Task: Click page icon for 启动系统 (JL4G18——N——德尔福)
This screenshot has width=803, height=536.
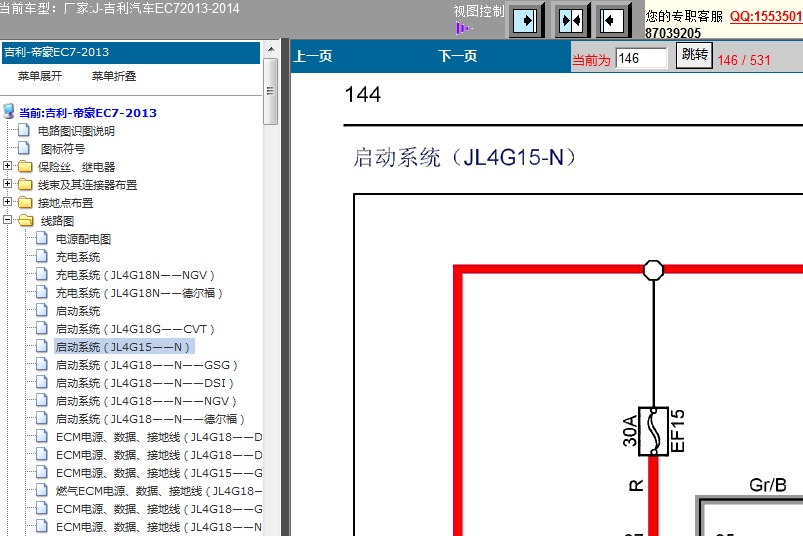Action: coord(42,418)
